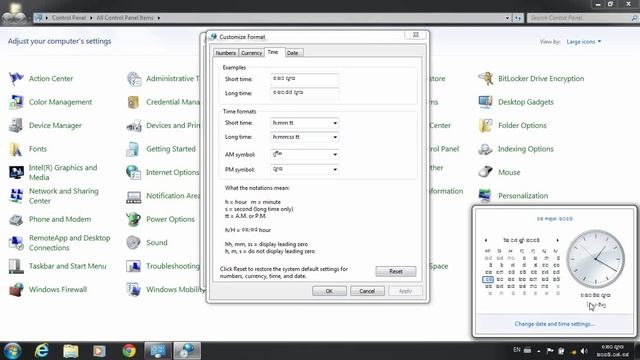Open Windows Mobility Center icon
Screen dimensions: 640x360
[134, 289]
